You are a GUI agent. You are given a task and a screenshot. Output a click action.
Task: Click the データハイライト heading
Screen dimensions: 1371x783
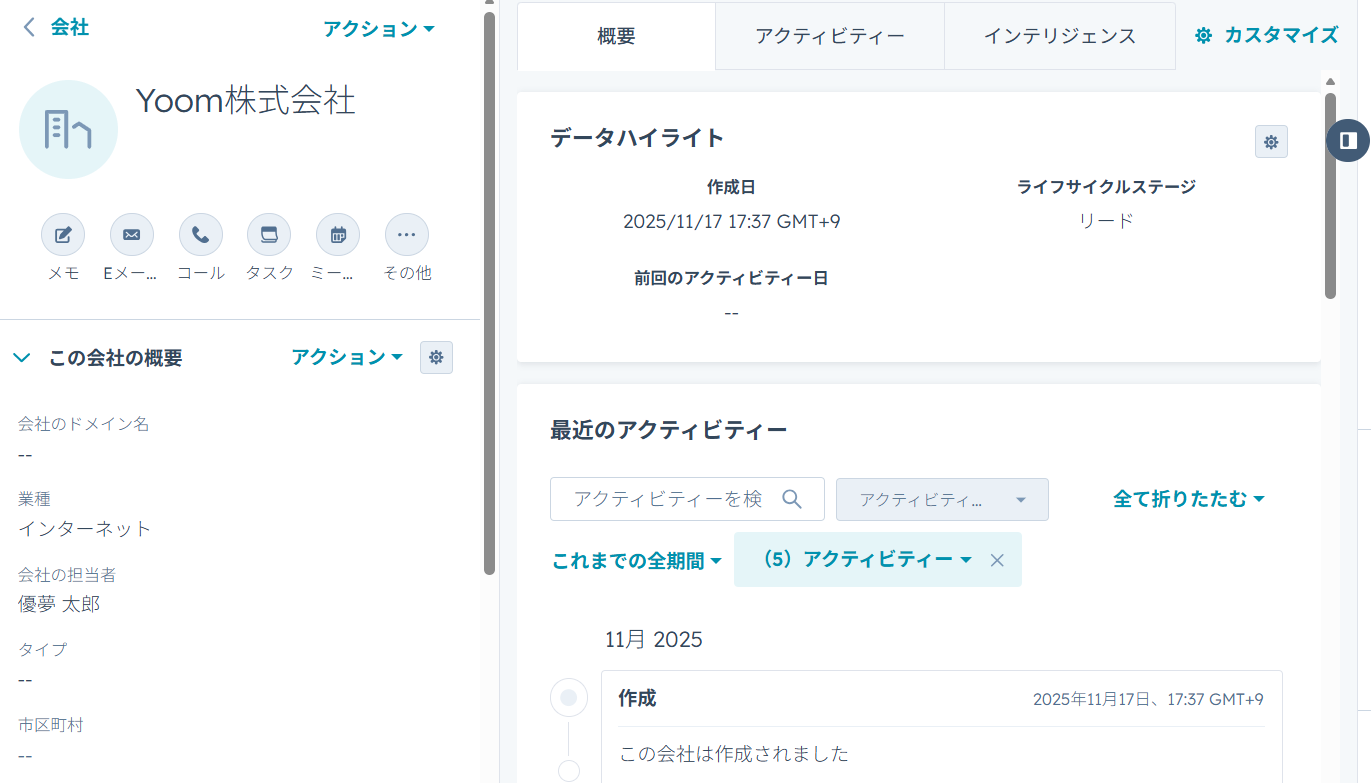tap(637, 138)
